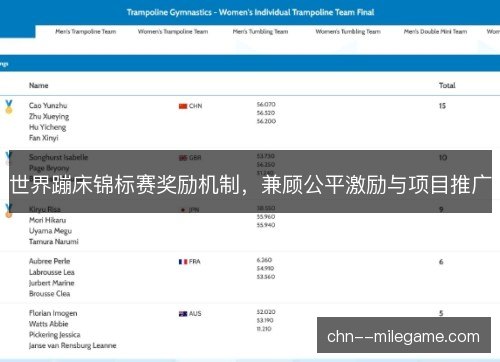
Task: Click the CHN country code
Action: (195, 106)
